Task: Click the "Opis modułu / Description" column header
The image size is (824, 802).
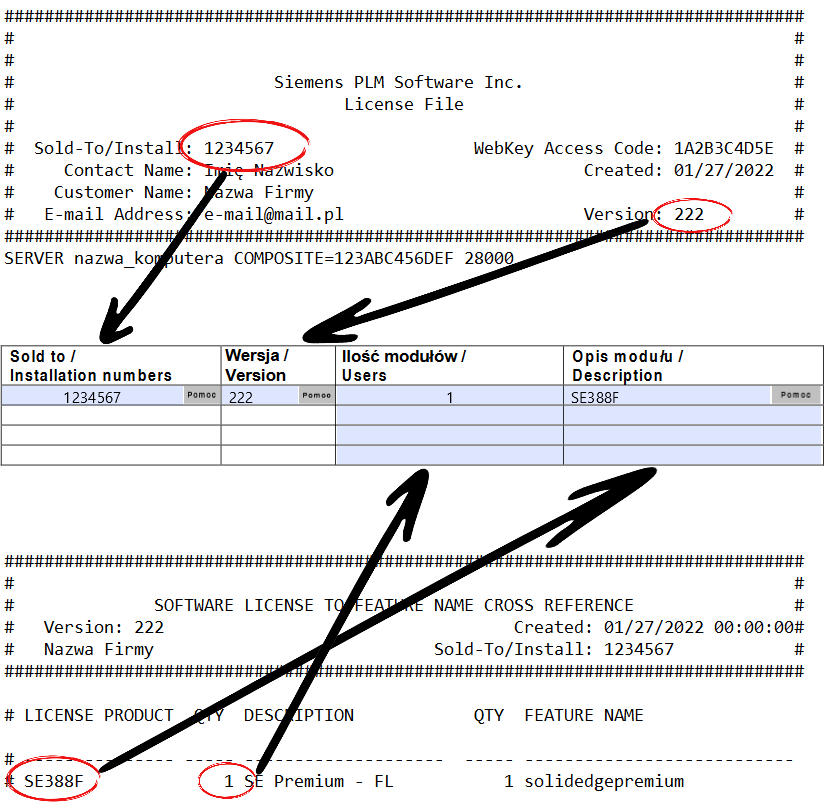Action: pos(693,366)
